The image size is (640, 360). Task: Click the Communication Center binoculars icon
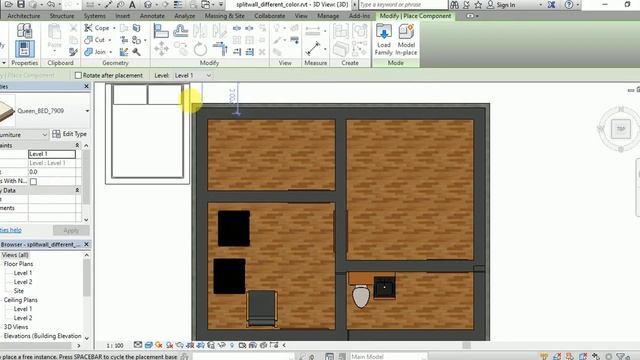(x=454, y=4)
